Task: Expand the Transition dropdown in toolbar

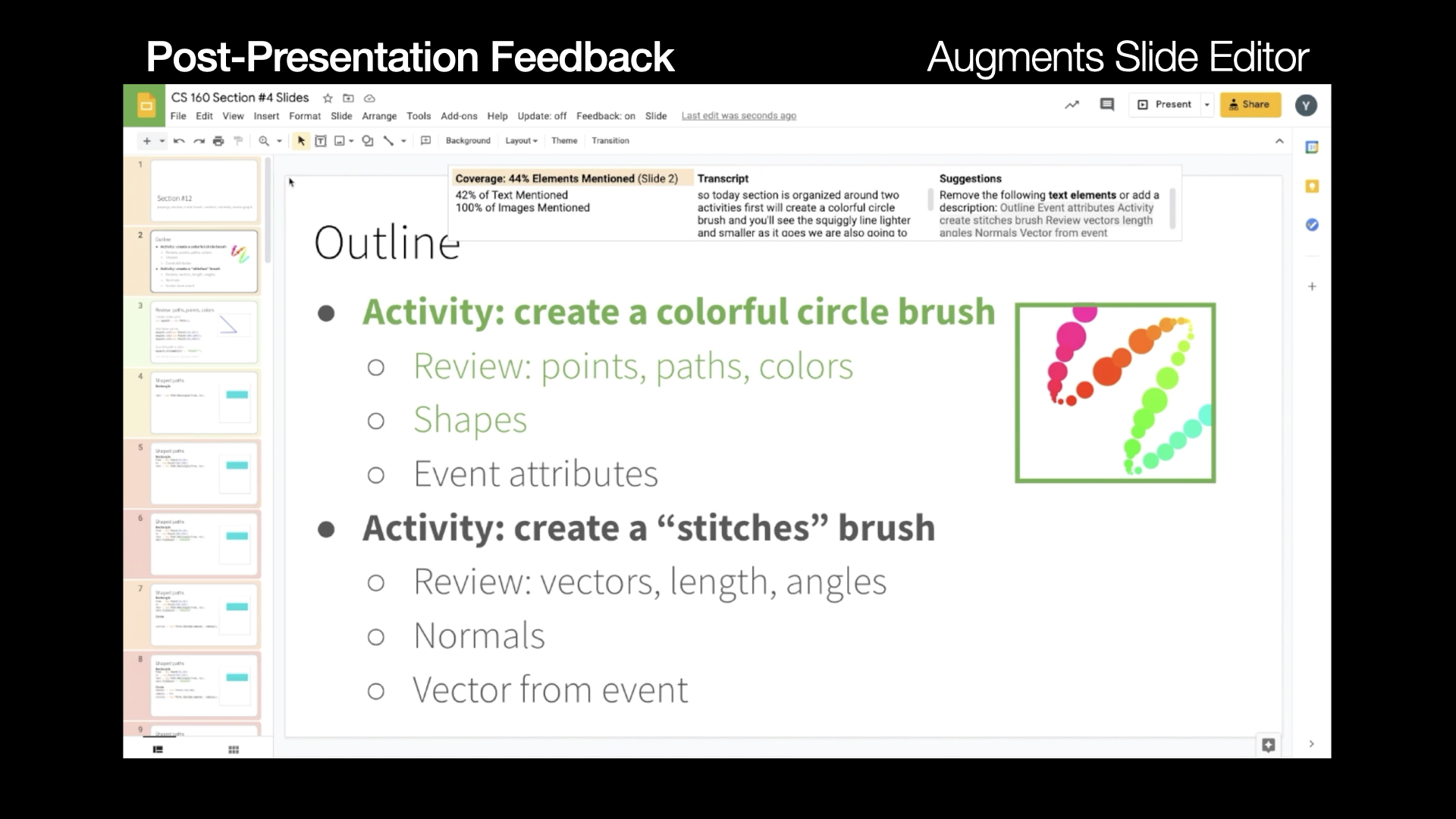Action: 610,140
